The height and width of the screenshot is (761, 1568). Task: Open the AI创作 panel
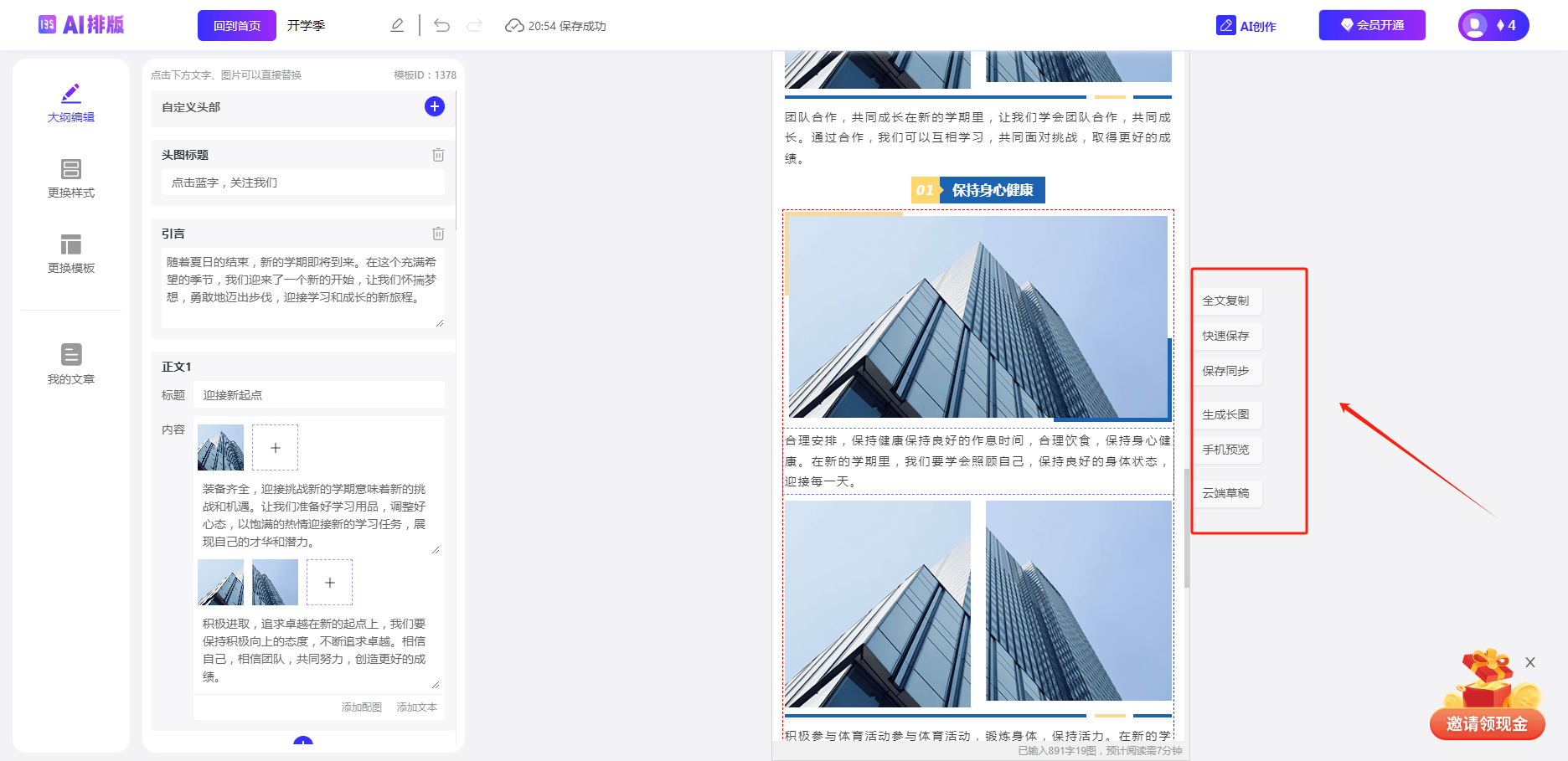(1247, 25)
